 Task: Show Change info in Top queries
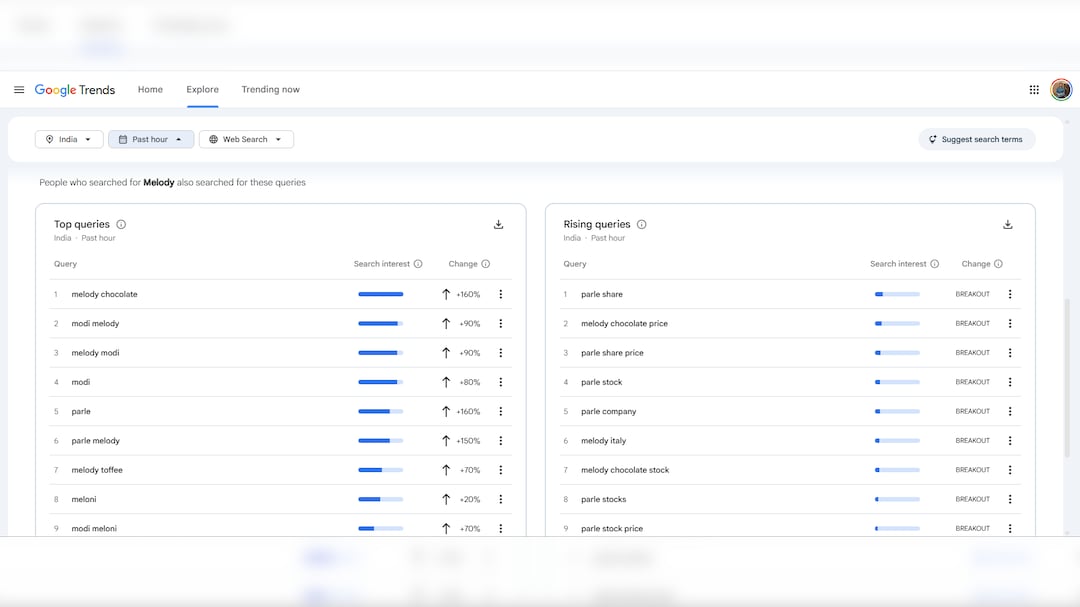[486, 264]
